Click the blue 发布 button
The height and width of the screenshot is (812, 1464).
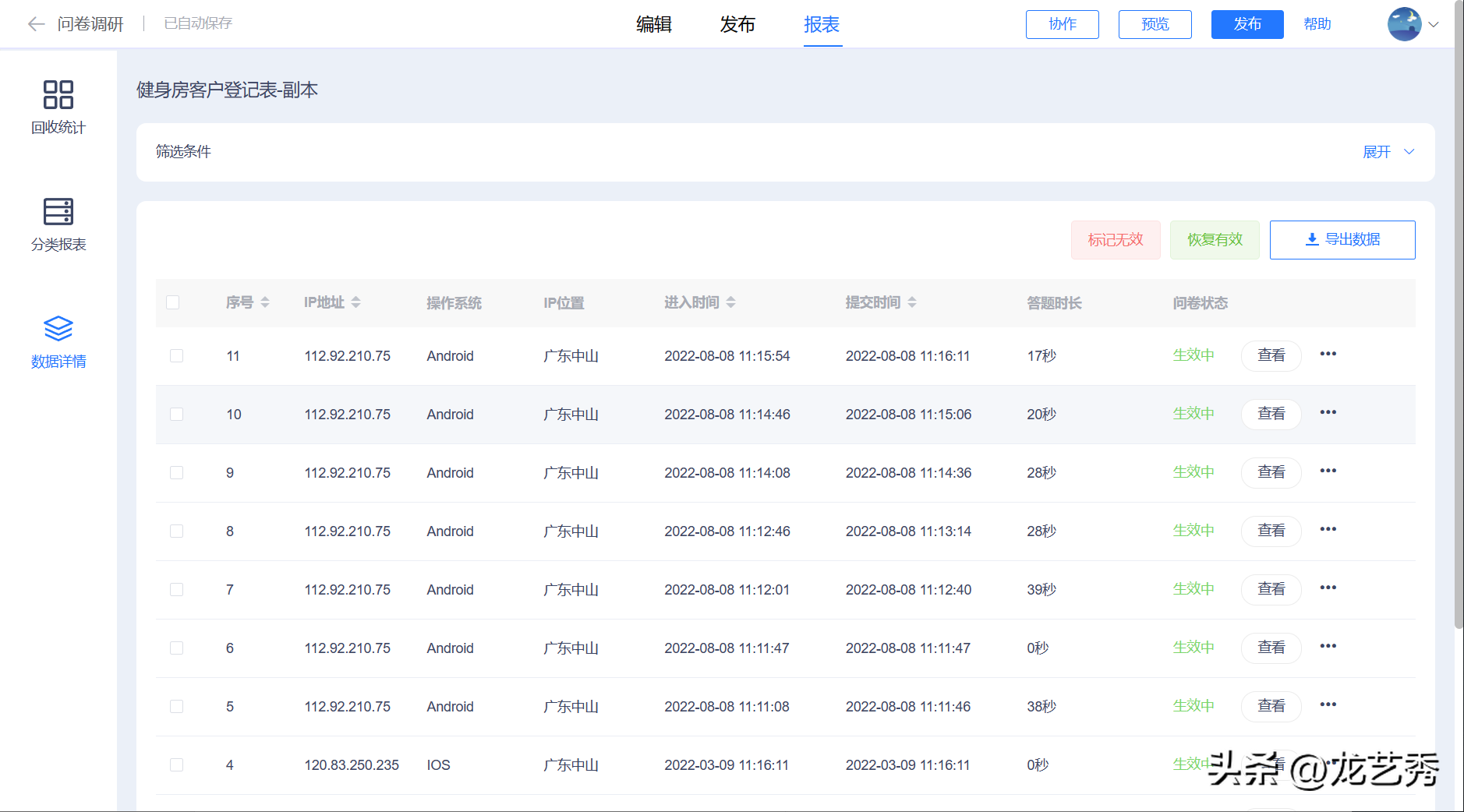point(1247,24)
